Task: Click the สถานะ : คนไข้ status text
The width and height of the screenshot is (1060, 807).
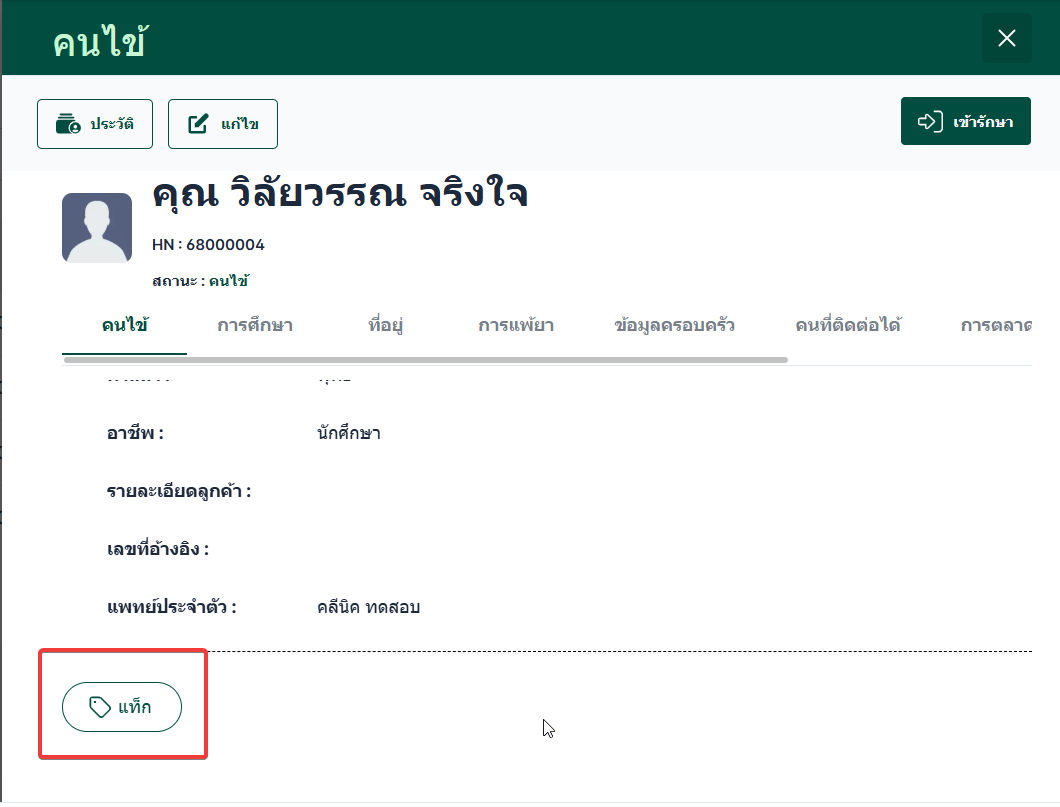Action: click(200, 281)
